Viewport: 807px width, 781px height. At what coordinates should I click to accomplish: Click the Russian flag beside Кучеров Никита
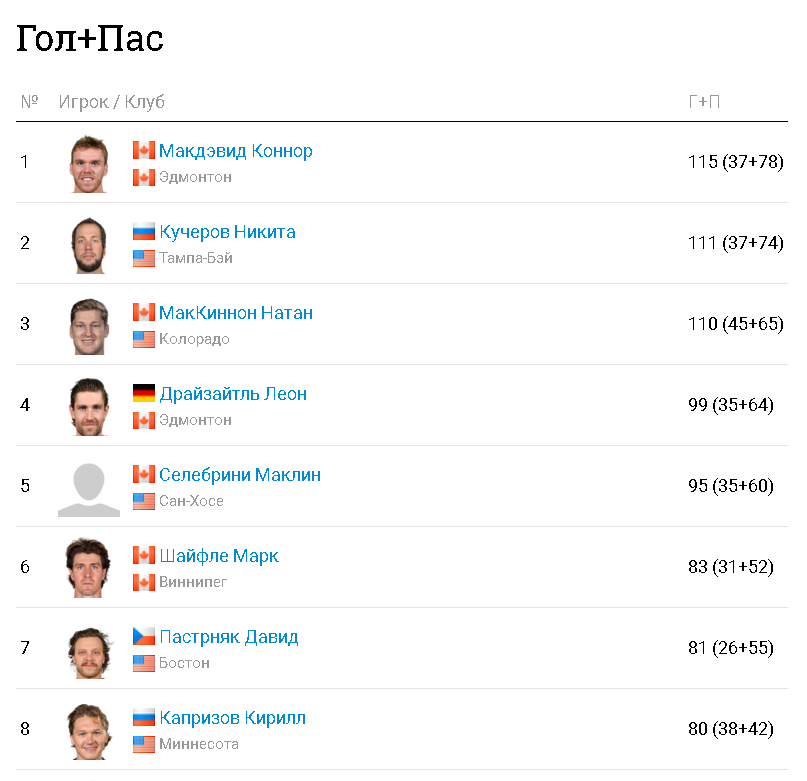tap(144, 231)
